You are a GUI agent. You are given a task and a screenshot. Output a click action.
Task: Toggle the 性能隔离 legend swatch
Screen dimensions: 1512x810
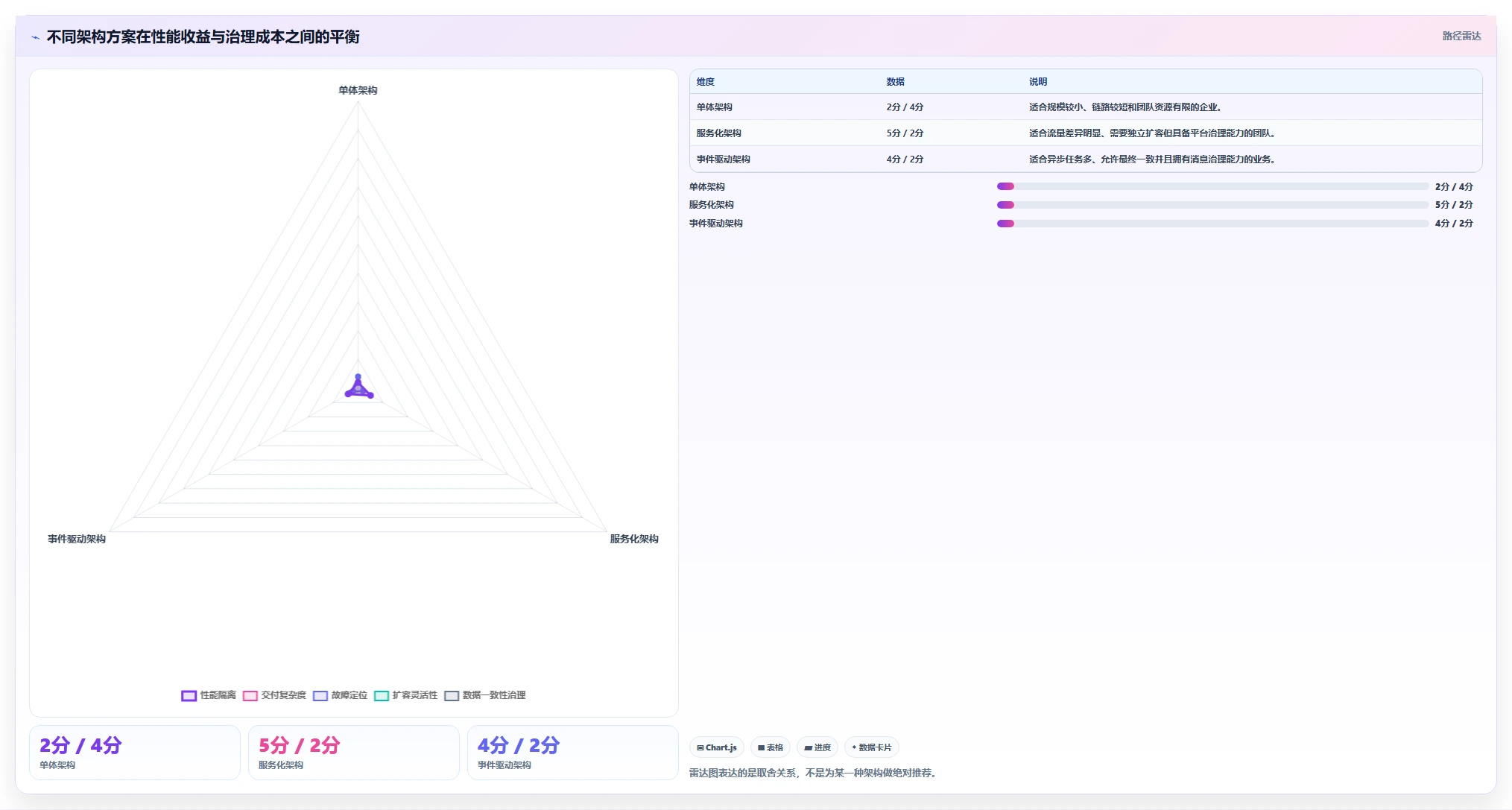(189, 695)
